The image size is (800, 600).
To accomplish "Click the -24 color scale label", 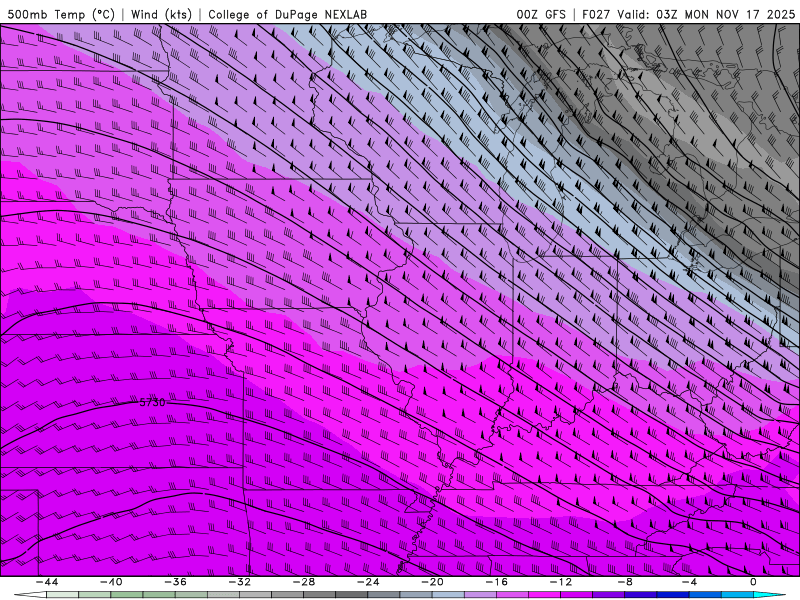I will click(x=368, y=582).
